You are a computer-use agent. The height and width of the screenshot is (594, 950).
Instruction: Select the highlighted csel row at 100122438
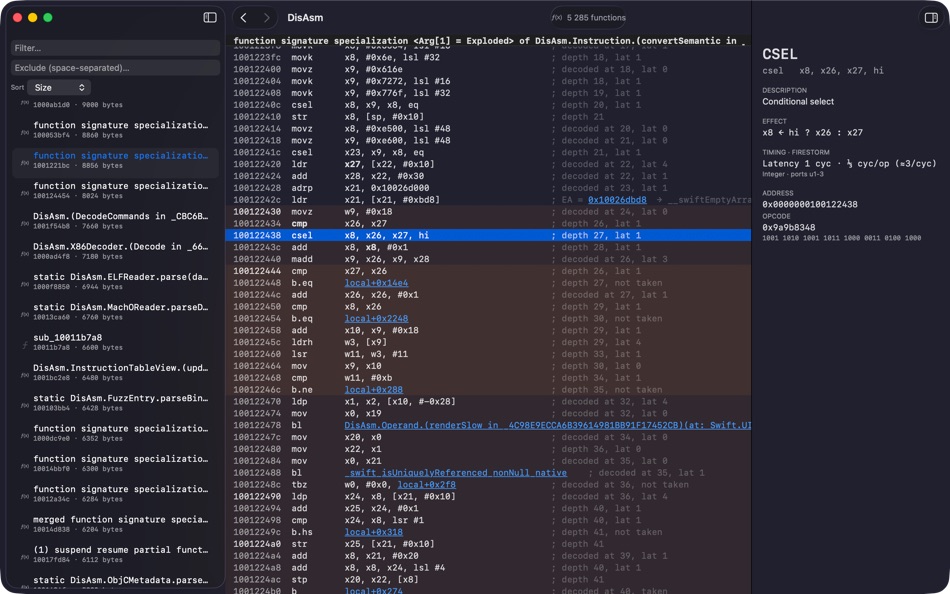[488, 235]
